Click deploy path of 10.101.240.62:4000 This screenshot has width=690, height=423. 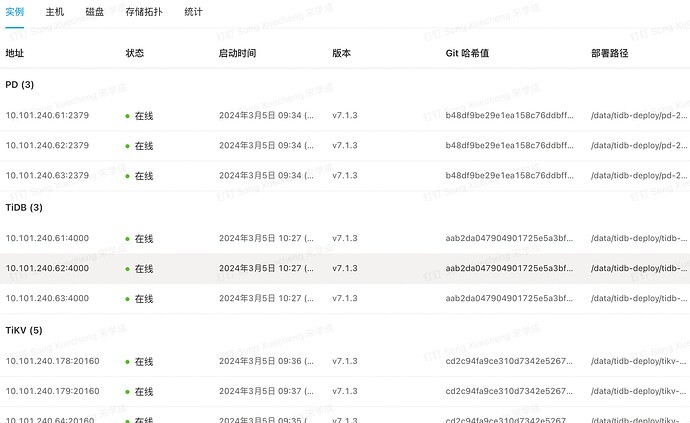tap(639, 268)
